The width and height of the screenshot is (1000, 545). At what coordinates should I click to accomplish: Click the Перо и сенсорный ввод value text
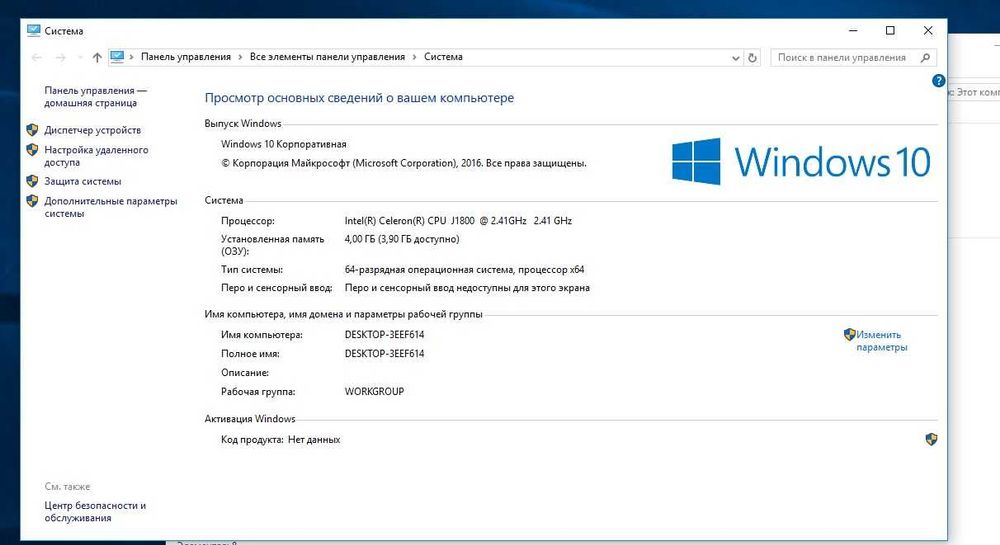pyautogui.click(x=467, y=288)
